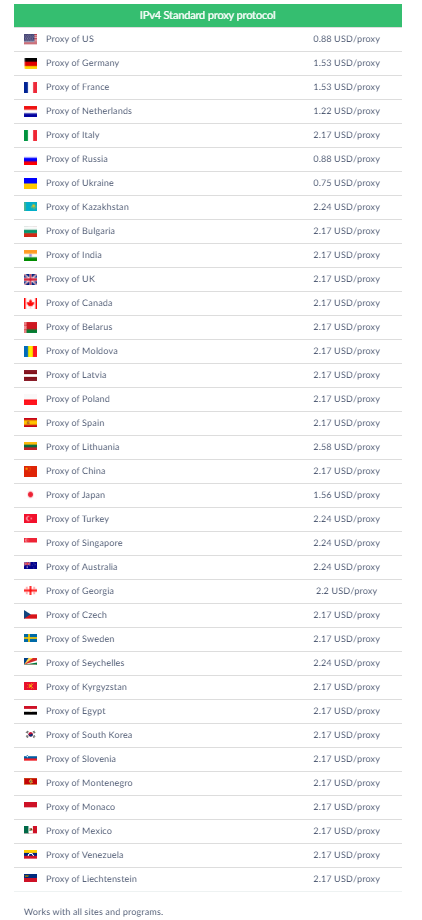Click the Canada flag icon
Viewport: 422px width, 920px height.
[x=31, y=303]
